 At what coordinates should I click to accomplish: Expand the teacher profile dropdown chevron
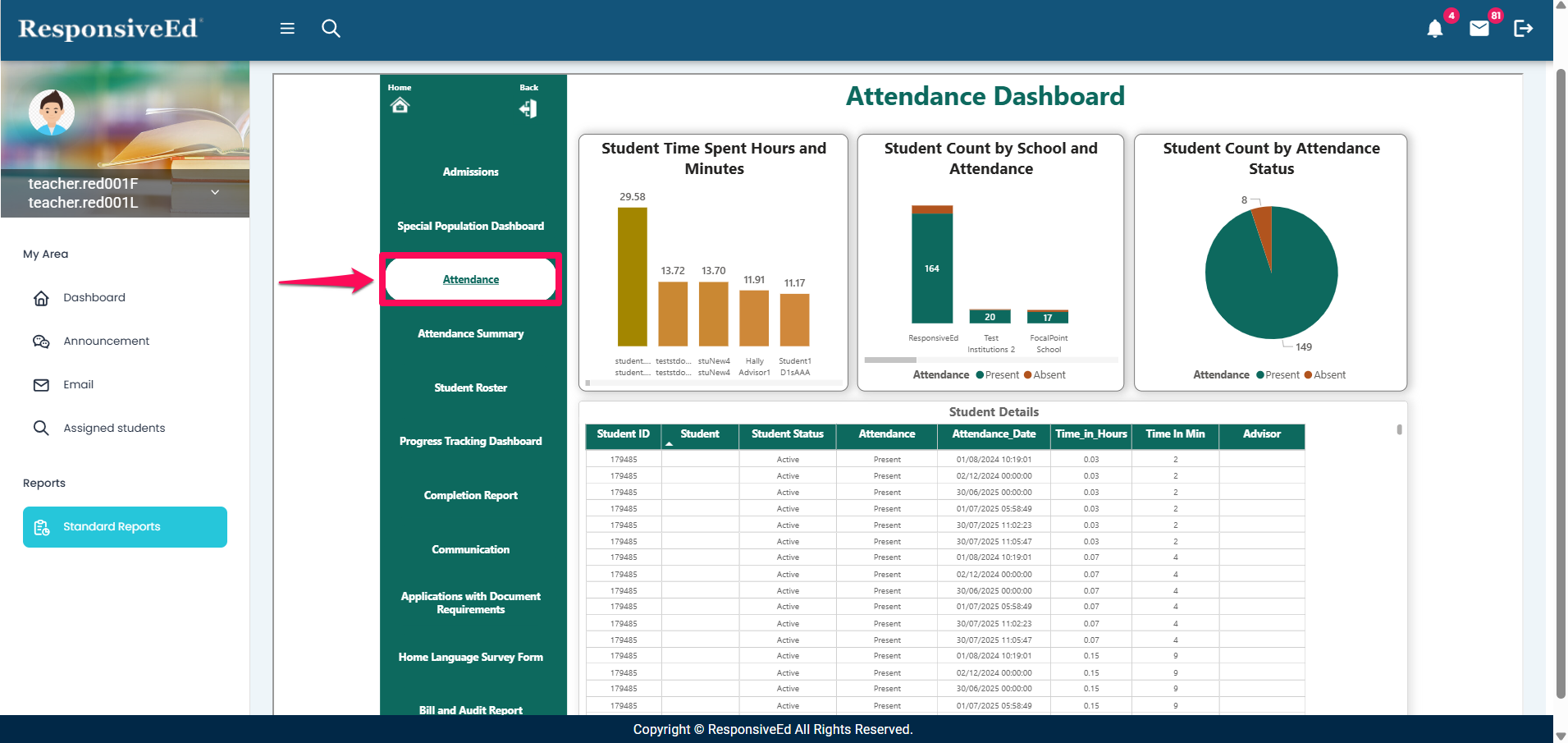pos(215,192)
